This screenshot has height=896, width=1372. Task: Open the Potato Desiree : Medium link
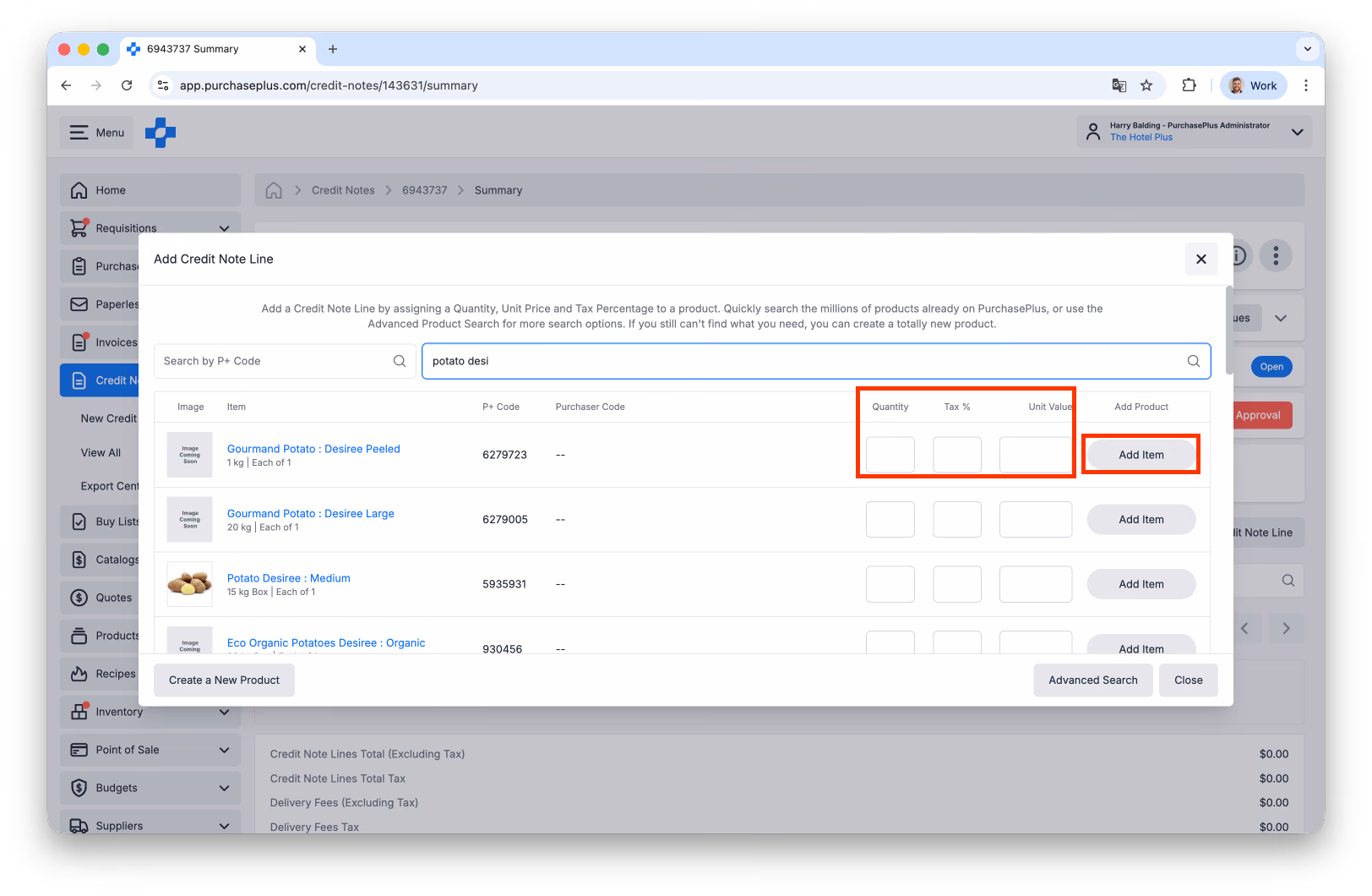coord(289,578)
